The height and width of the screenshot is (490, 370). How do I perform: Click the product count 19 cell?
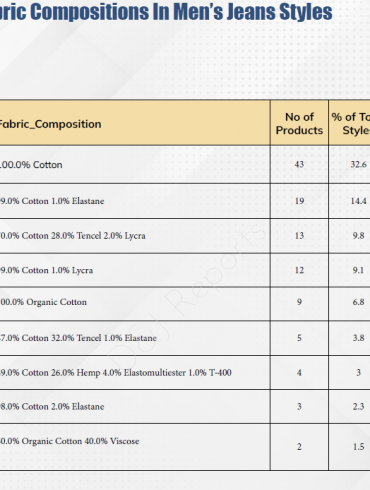click(x=299, y=201)
